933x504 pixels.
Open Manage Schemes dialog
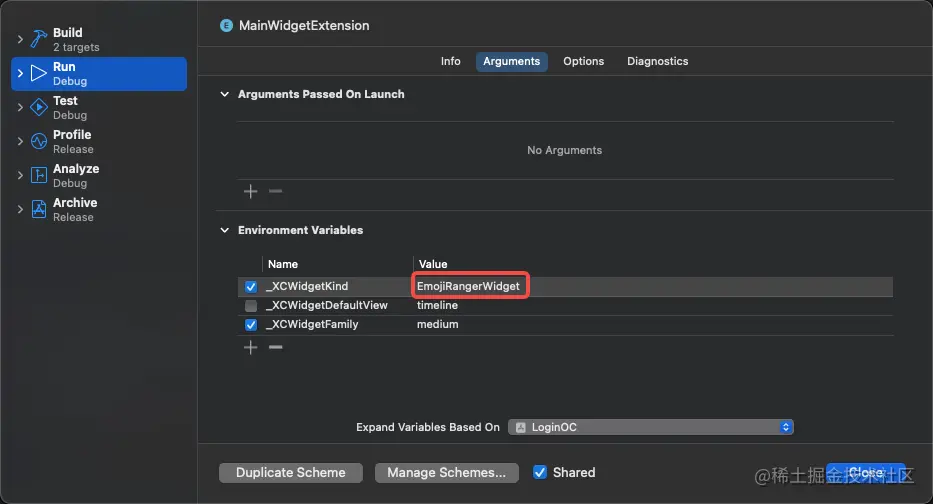(446, 472)
